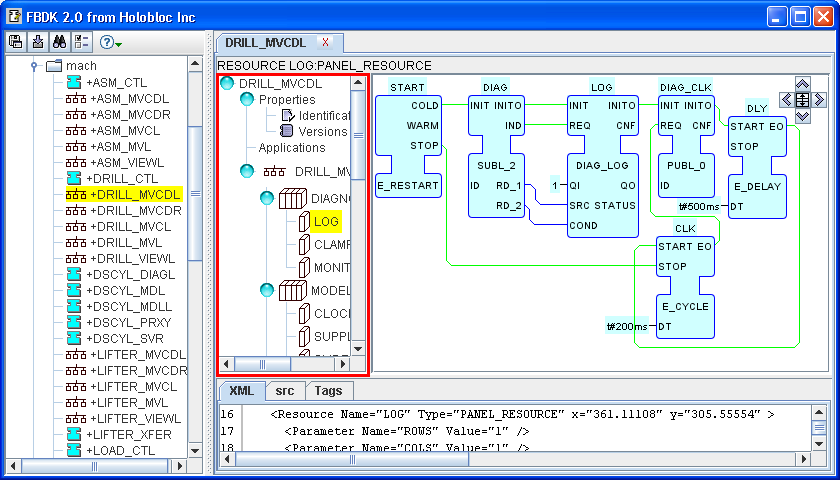Switch to the XML tab
The width and height of the screenshot is (840, 480).
point(241,391)
